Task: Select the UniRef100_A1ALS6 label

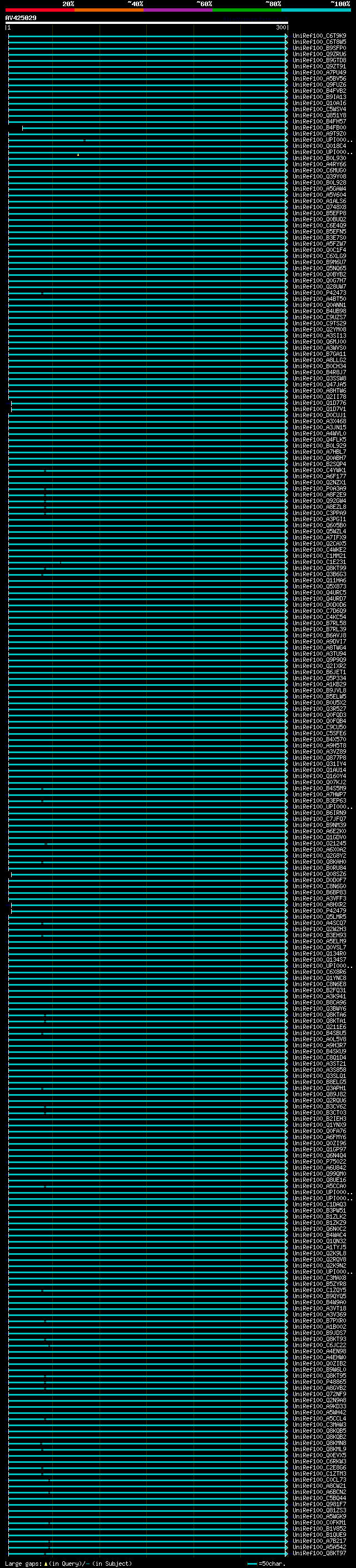Action: (319, 201)
